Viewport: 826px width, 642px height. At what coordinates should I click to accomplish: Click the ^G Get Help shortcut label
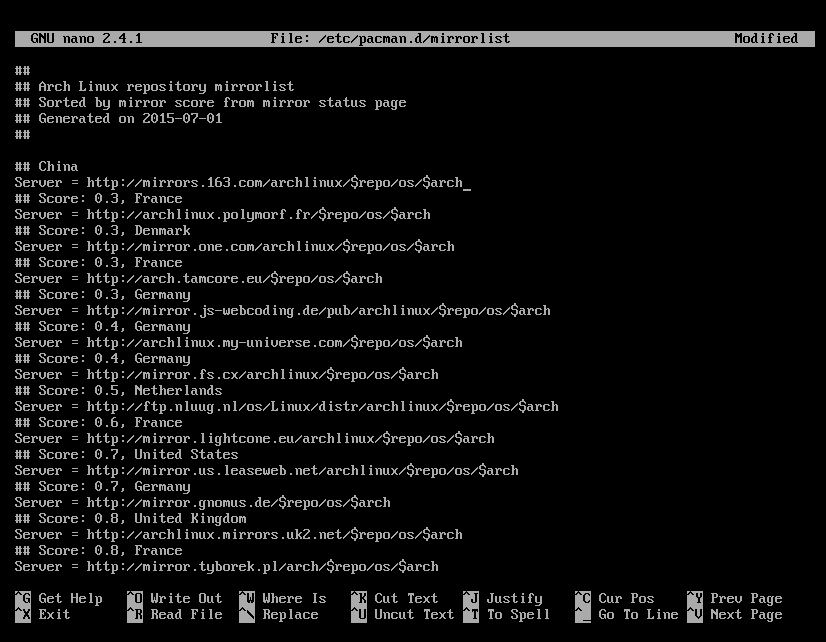[59, 599]
